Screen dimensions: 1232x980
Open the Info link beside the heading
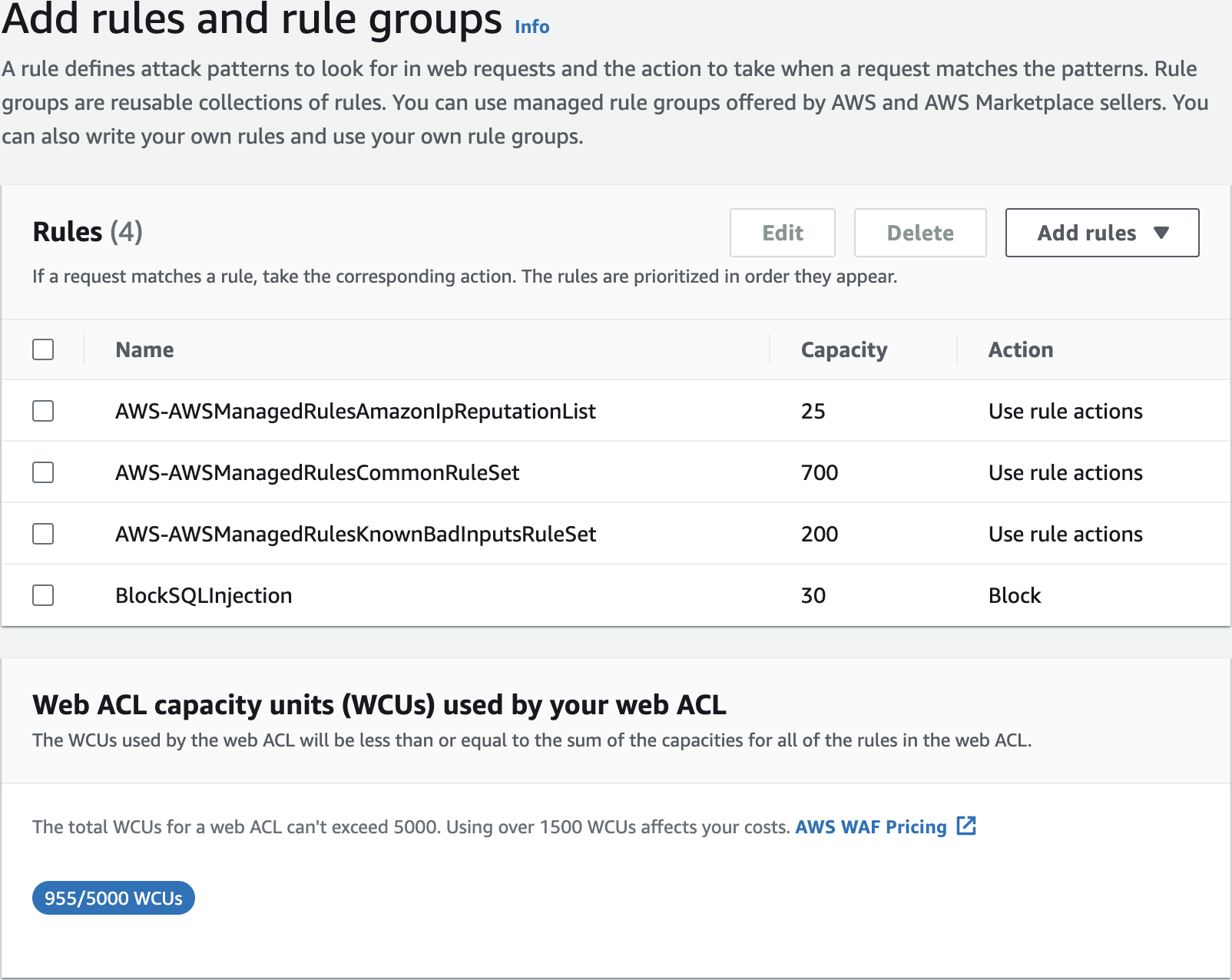(x=532, y=27)
